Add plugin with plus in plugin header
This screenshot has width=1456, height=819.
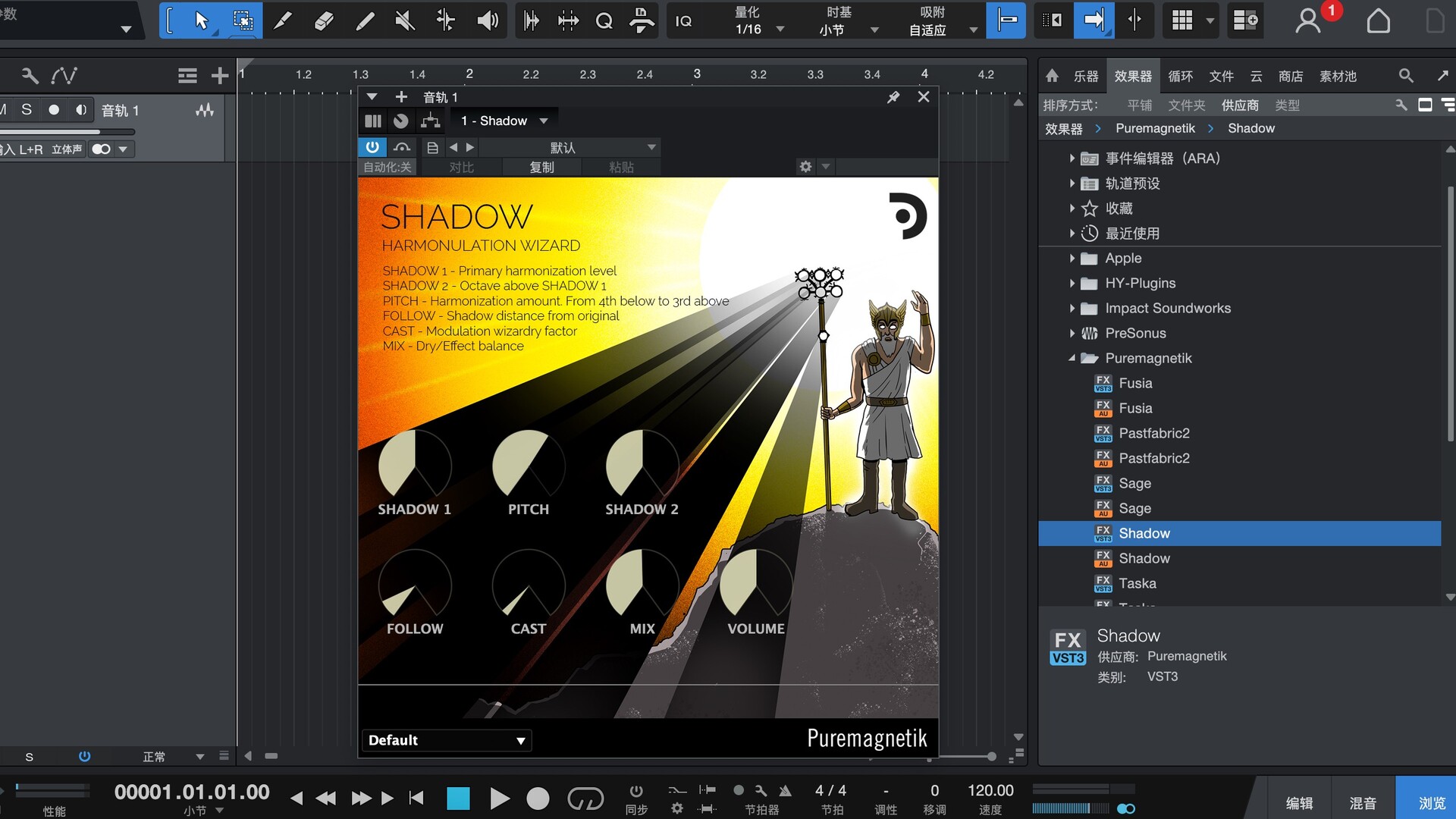(x=401, y=97)
